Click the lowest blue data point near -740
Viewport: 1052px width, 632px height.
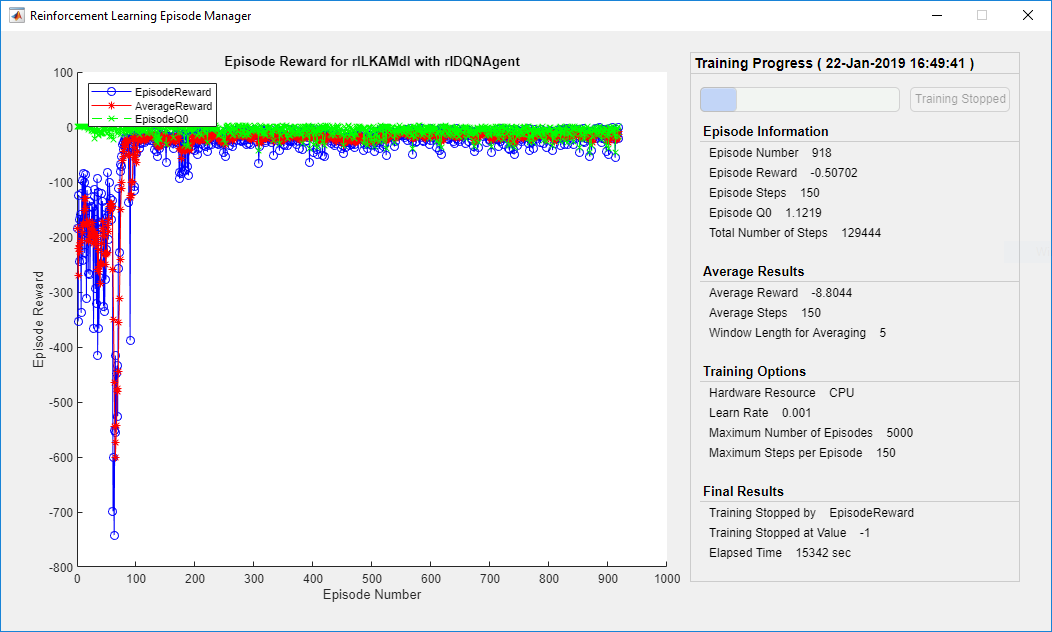114,535
